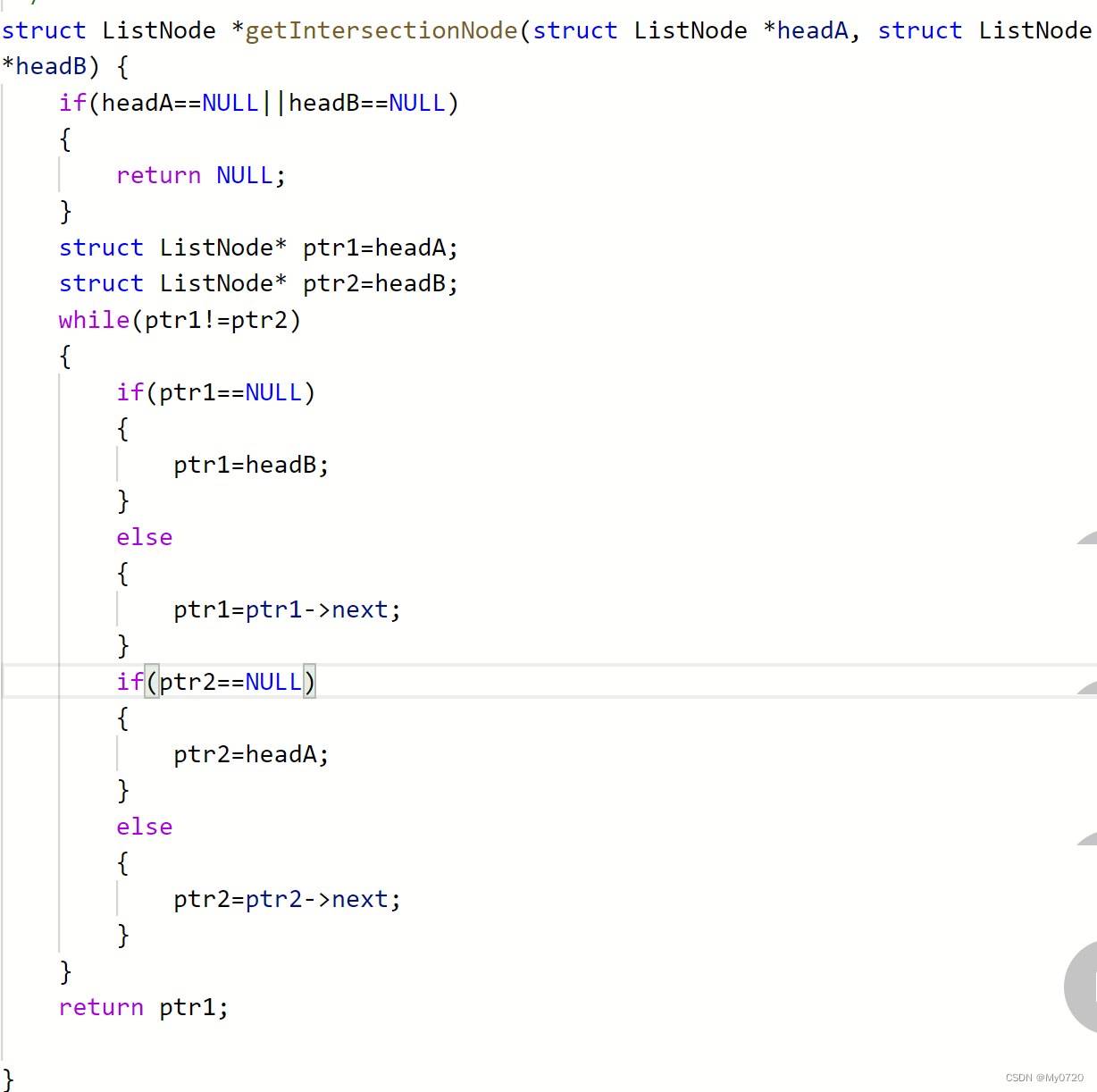Click the 'else' after ptr2=headA block

click(x=144, y=827)
